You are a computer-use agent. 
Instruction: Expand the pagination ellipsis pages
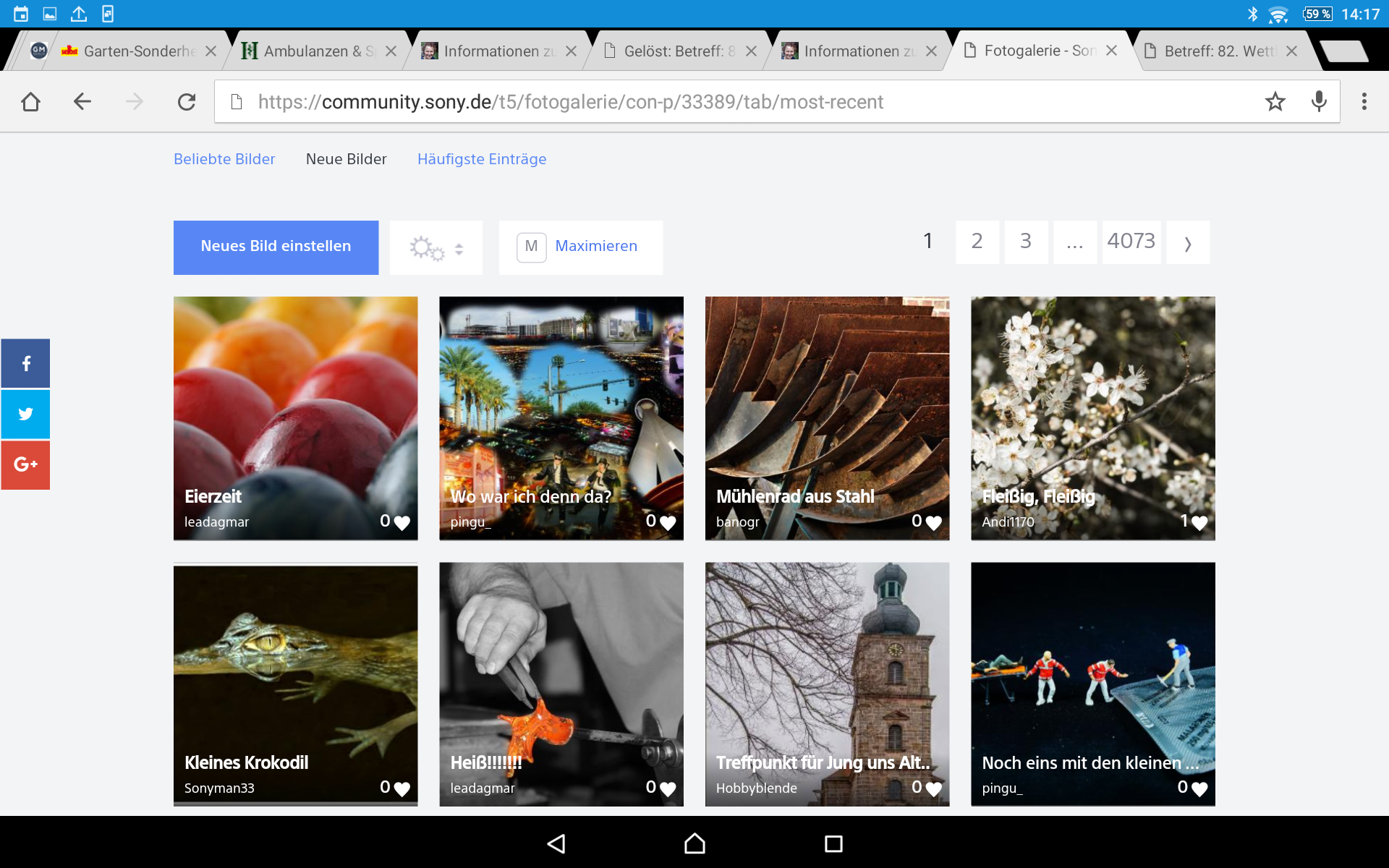click(x=1074, y=243)
